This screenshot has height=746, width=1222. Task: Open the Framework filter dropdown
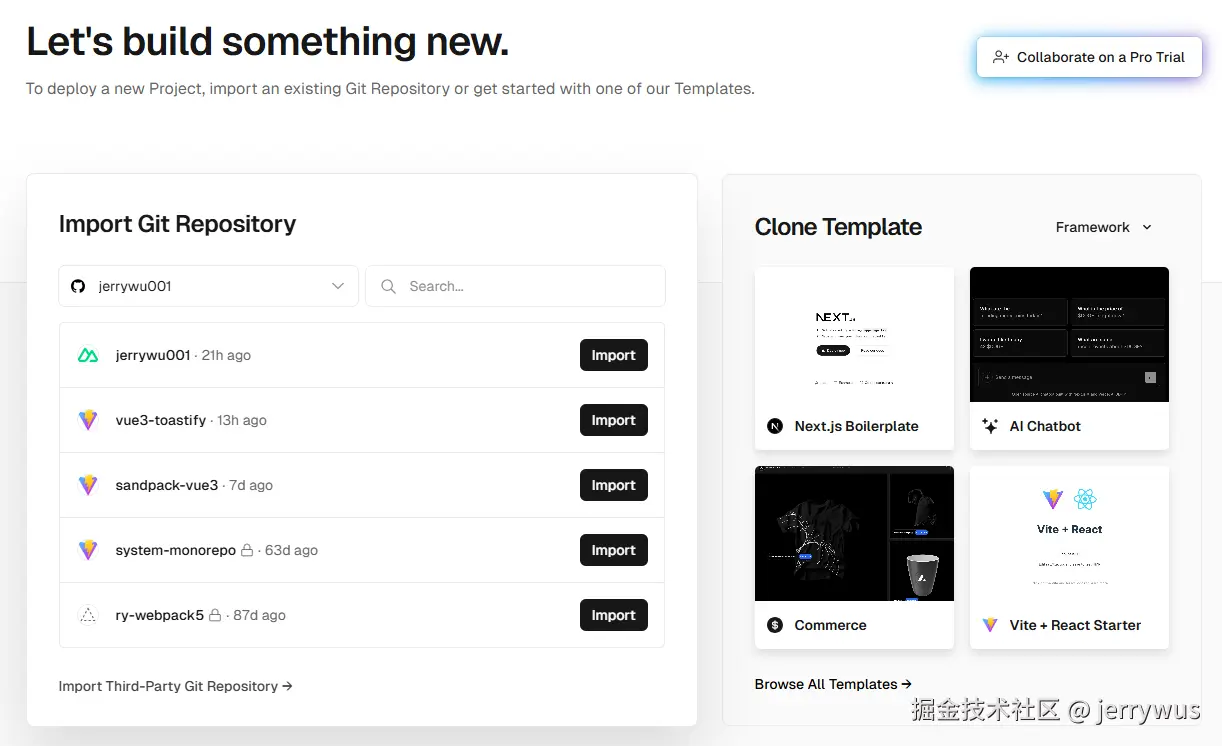click(1104, 227)
